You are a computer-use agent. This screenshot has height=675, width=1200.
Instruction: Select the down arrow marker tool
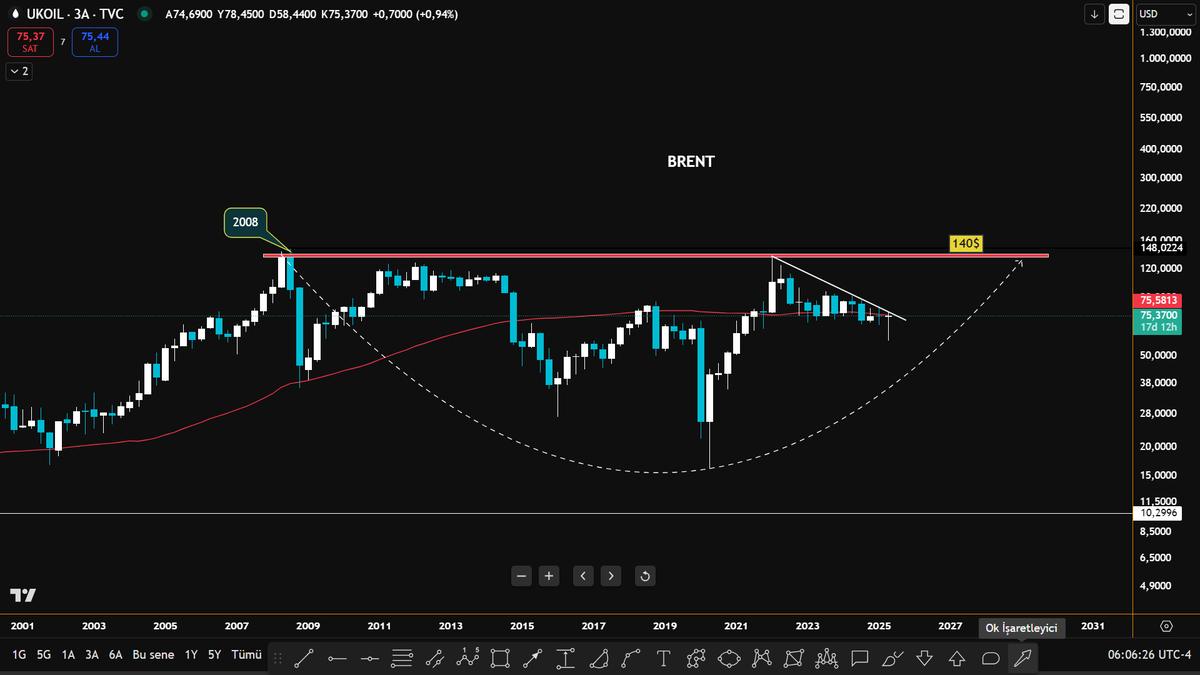tap(925, 658)
